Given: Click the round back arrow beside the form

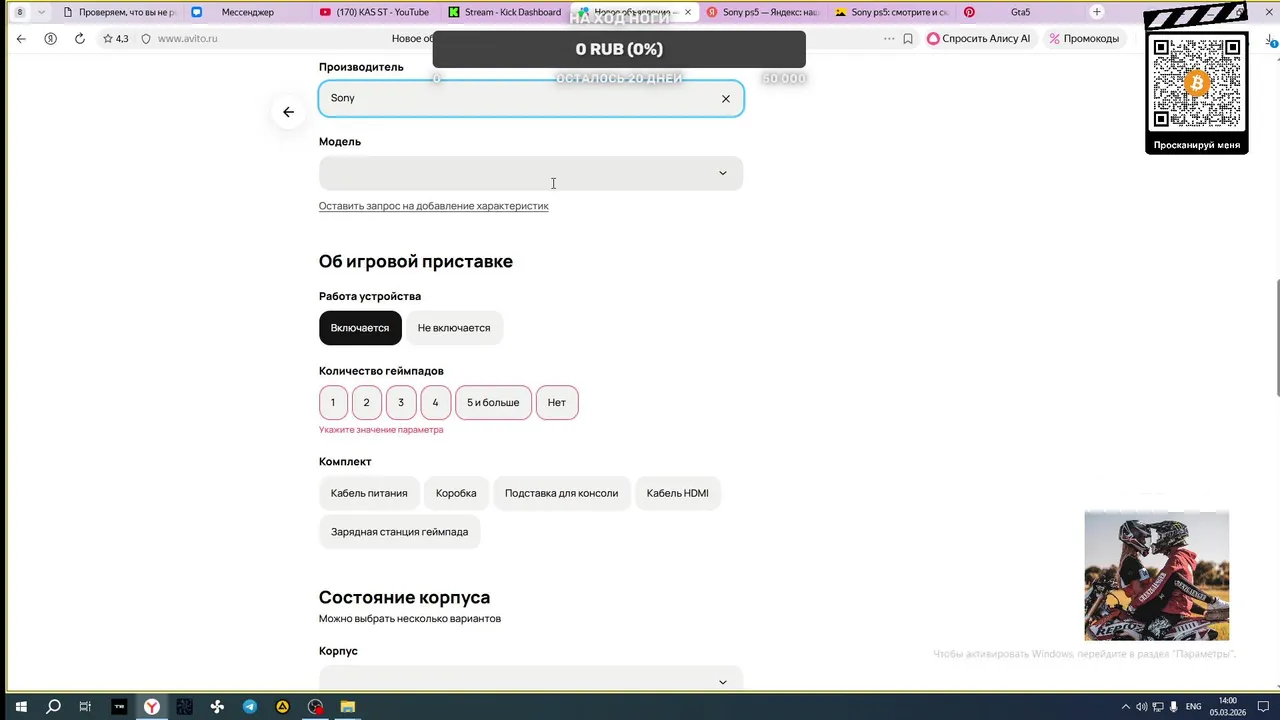Looking at the screenshot, I should [288, 112].
